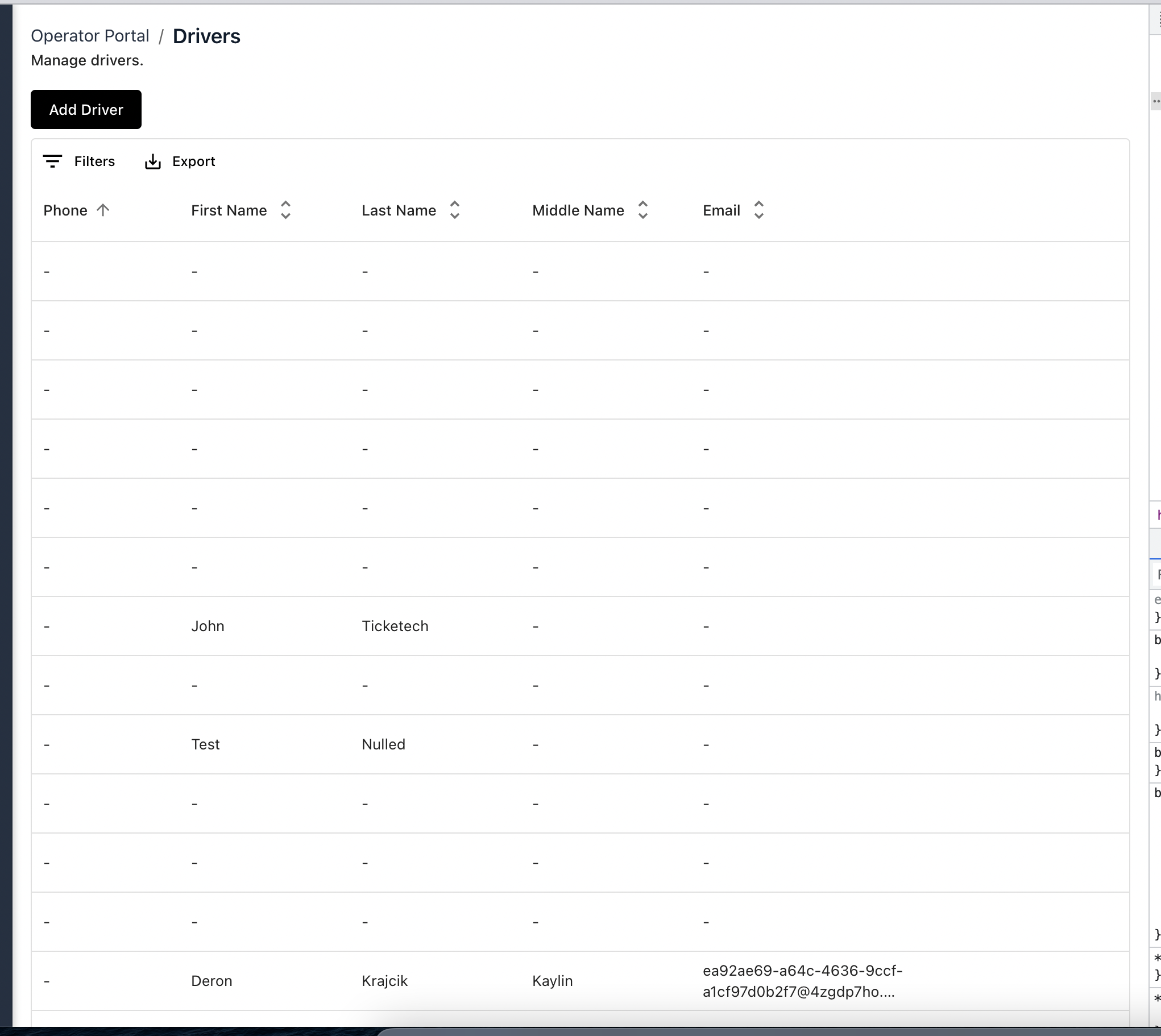Click the ascending arrow beside Phone header
Screen dimensions: 1161x1036
(103, 210)
